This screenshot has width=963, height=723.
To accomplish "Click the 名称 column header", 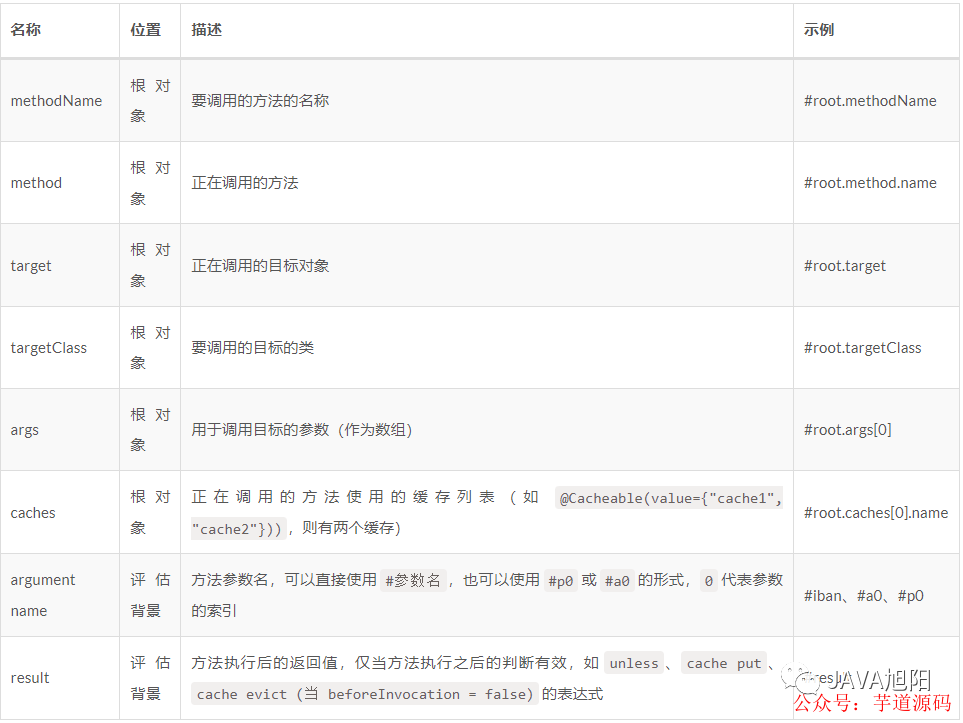I will click(x=24, y=30).
